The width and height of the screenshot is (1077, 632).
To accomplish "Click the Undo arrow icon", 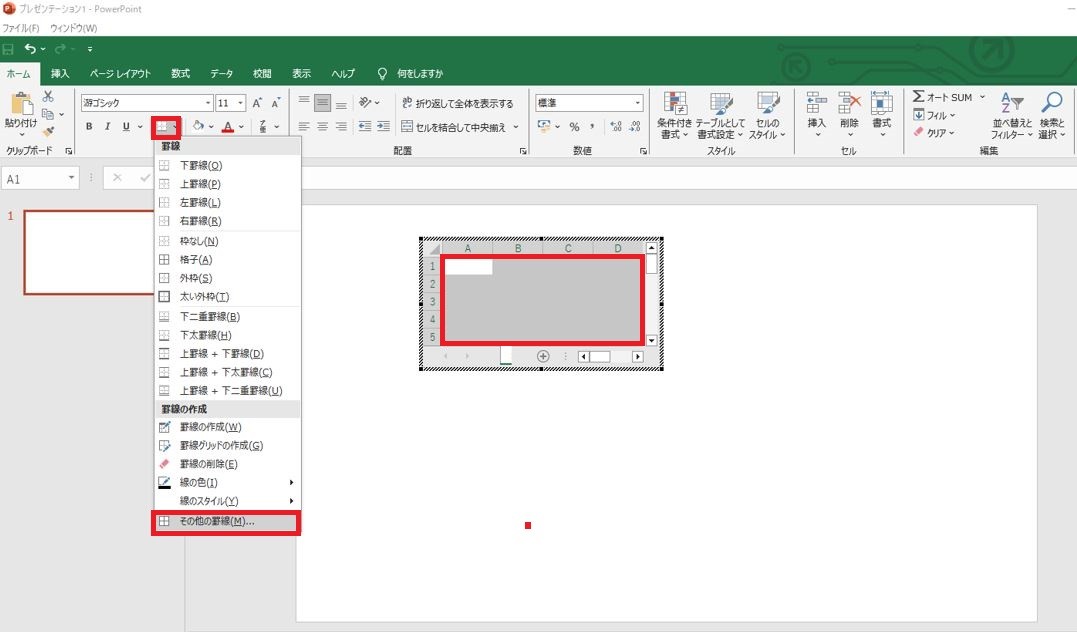I will click(x=30, y=49).
